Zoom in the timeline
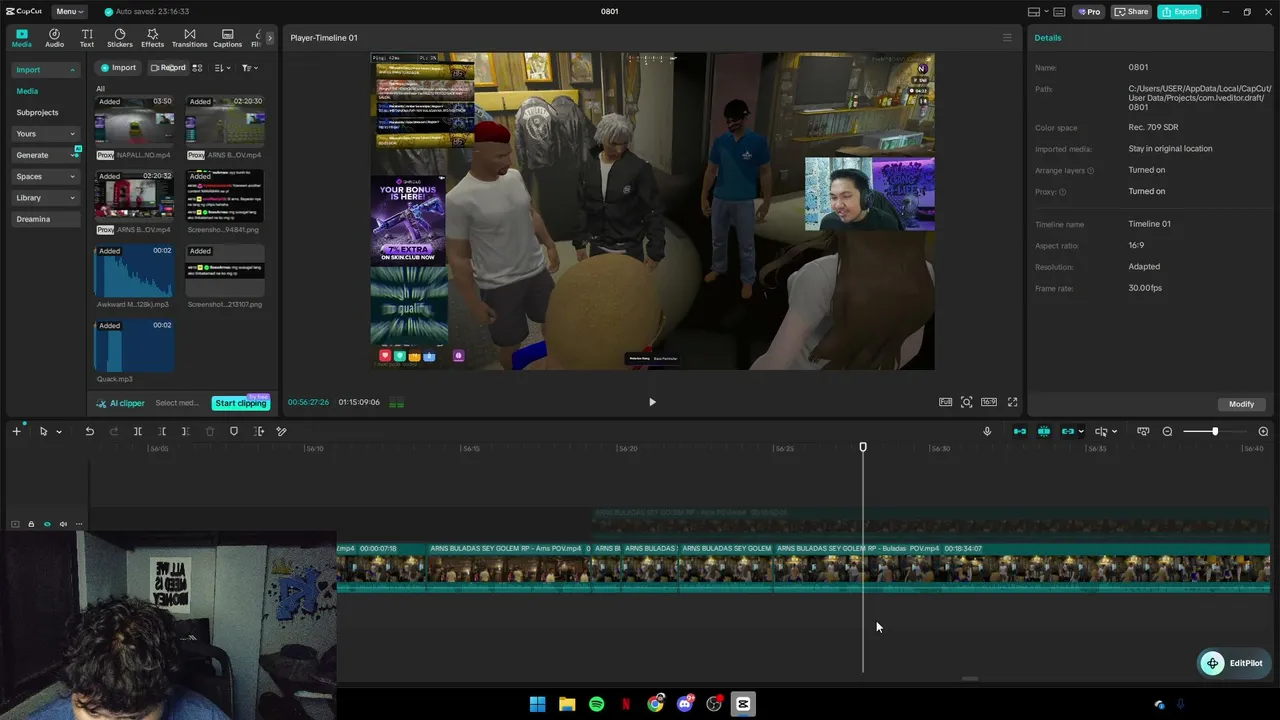 (1263, 431)
